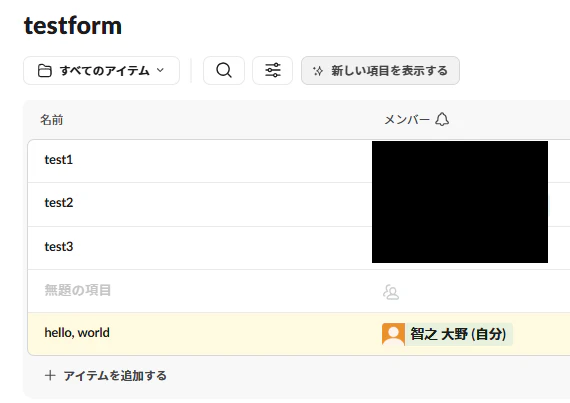Click the 新しい項目を表示する button
Screen dimensions: 570x403
pyautogui.click(x=380, y=70)
